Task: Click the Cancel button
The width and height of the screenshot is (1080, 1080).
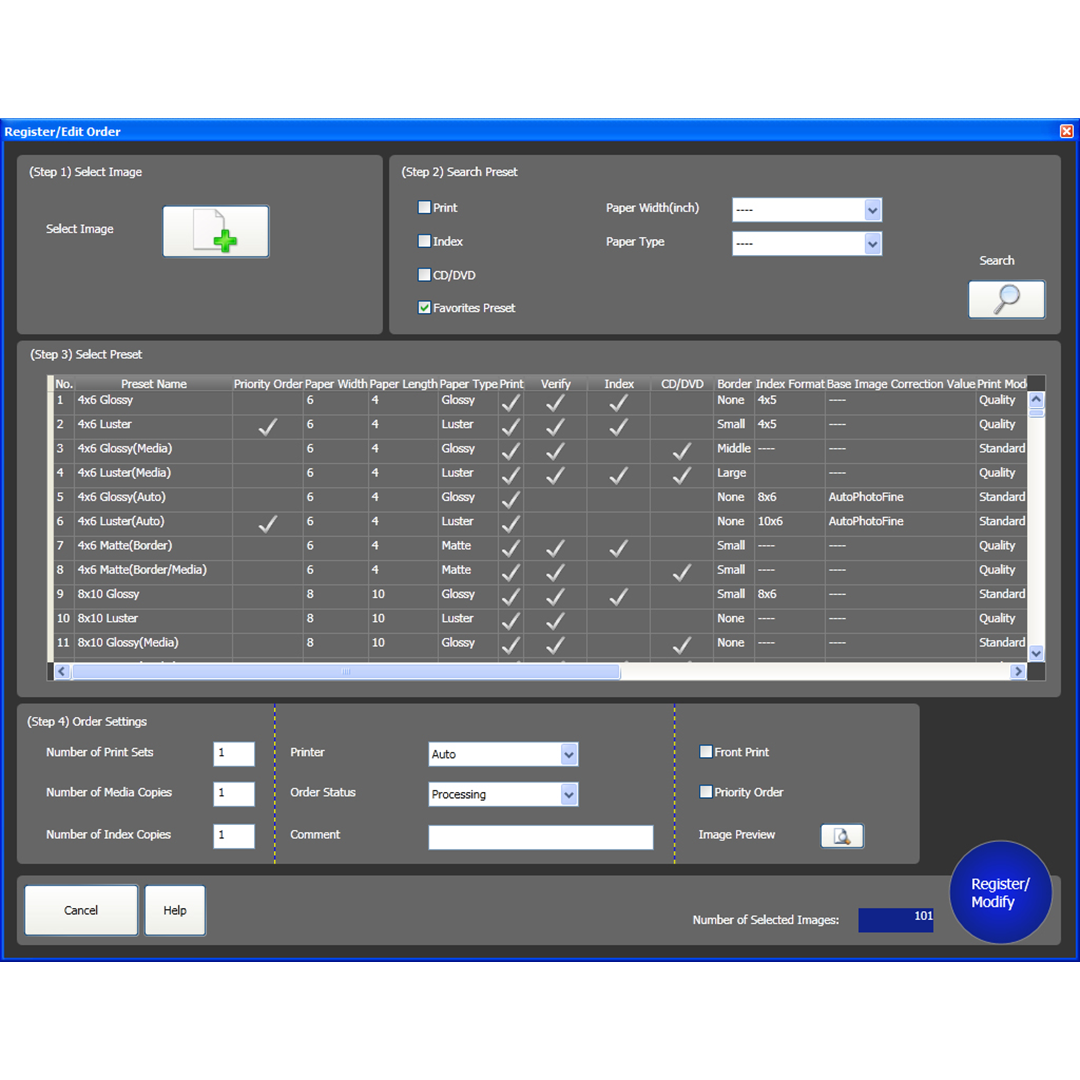Action: (x=81, y=911)
